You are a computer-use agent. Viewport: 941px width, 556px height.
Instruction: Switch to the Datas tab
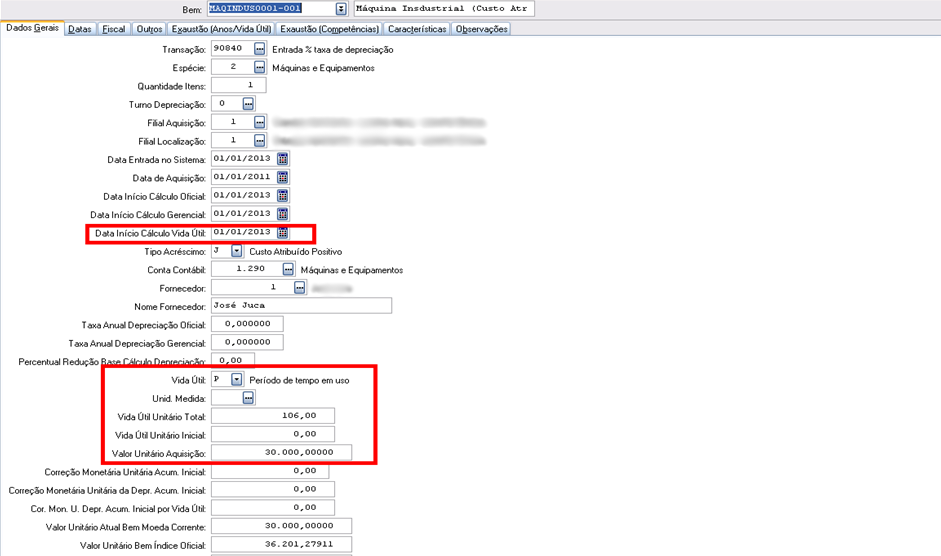point(80,29)
